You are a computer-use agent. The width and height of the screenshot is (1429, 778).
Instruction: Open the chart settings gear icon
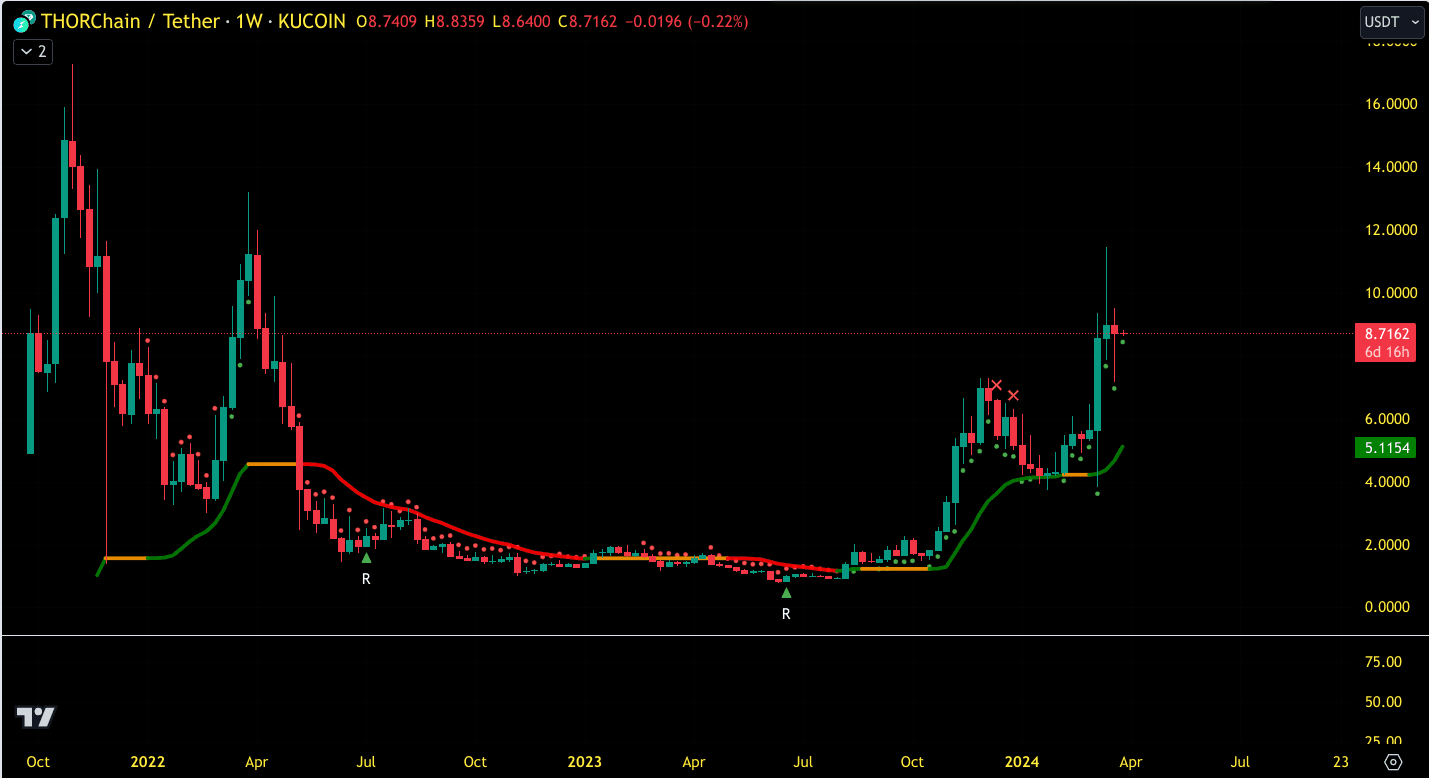1393,762
